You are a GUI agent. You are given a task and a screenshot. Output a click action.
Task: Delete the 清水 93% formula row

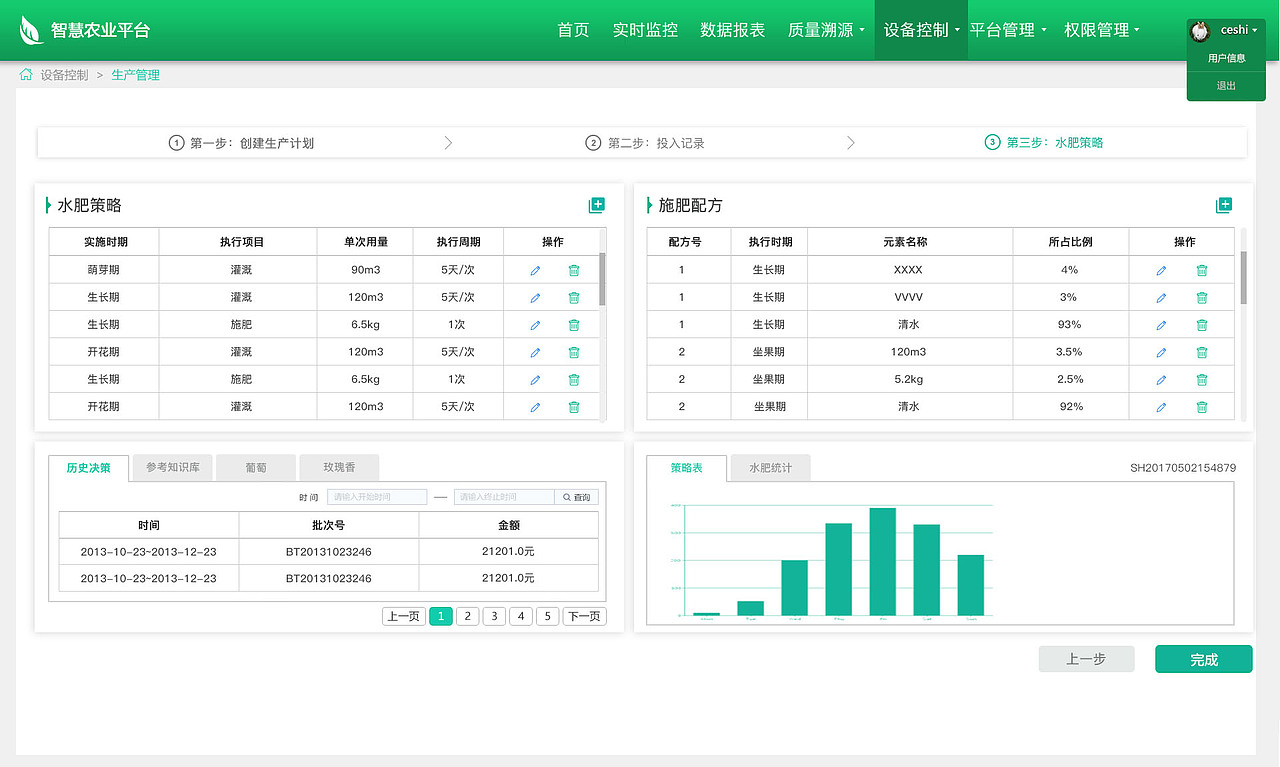[1202, 325]
